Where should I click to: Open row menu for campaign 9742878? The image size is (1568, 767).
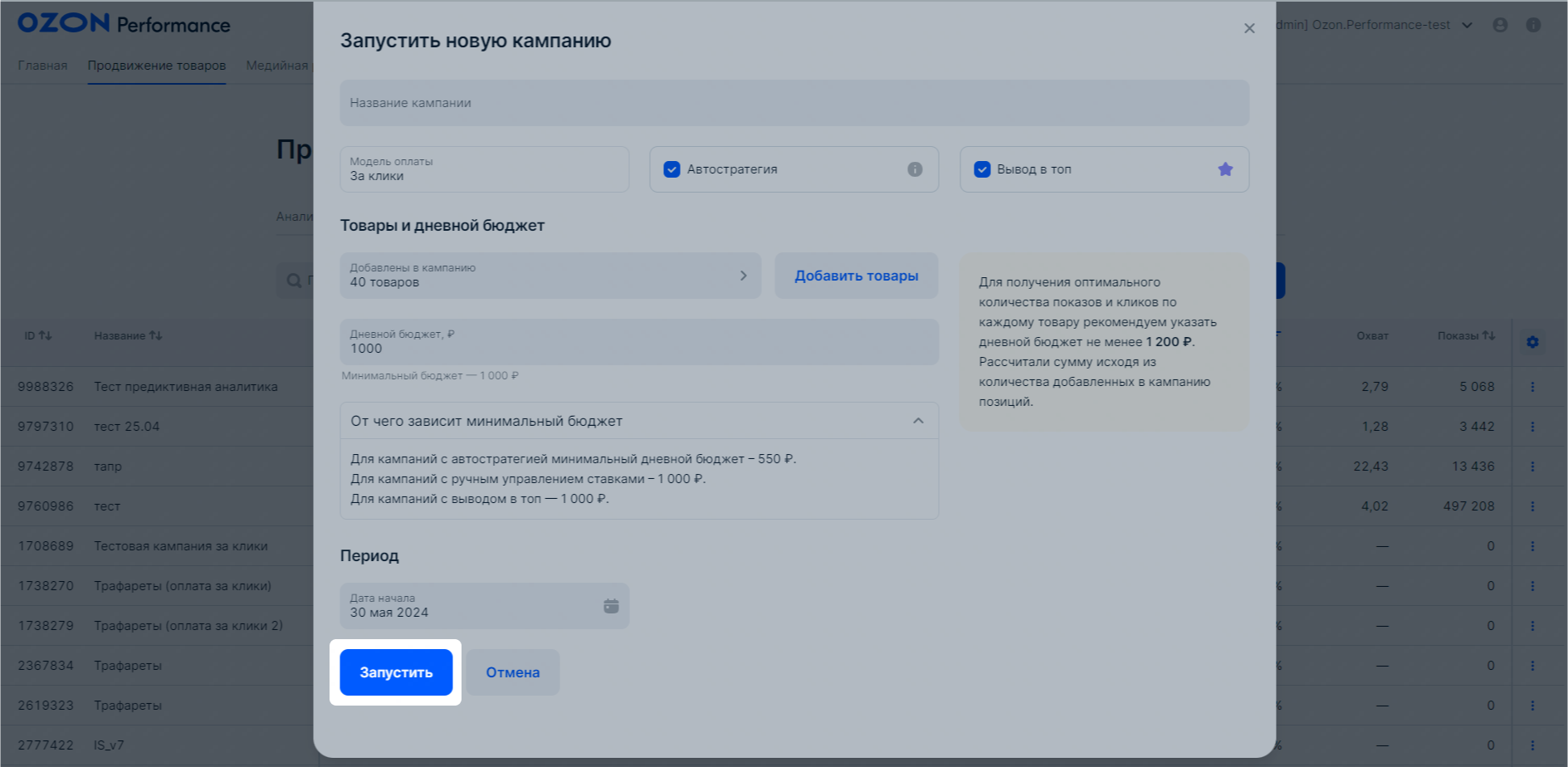[1532, 467]
